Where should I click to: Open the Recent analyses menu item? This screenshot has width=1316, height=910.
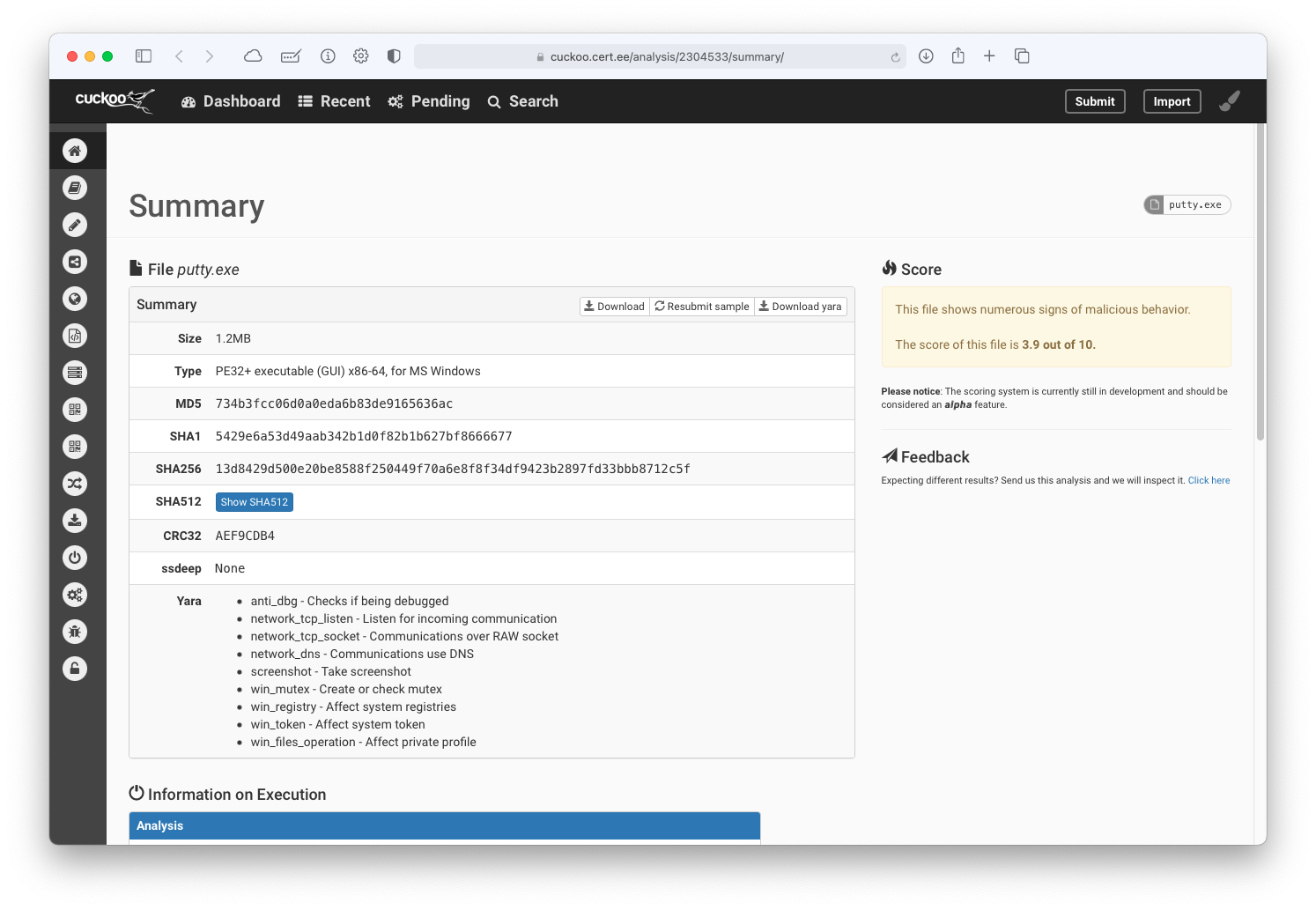334,101
